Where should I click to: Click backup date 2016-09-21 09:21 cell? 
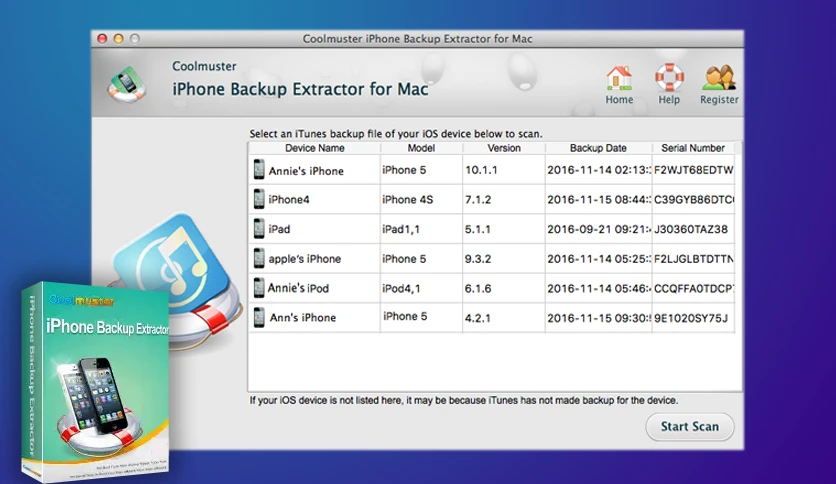598,229
